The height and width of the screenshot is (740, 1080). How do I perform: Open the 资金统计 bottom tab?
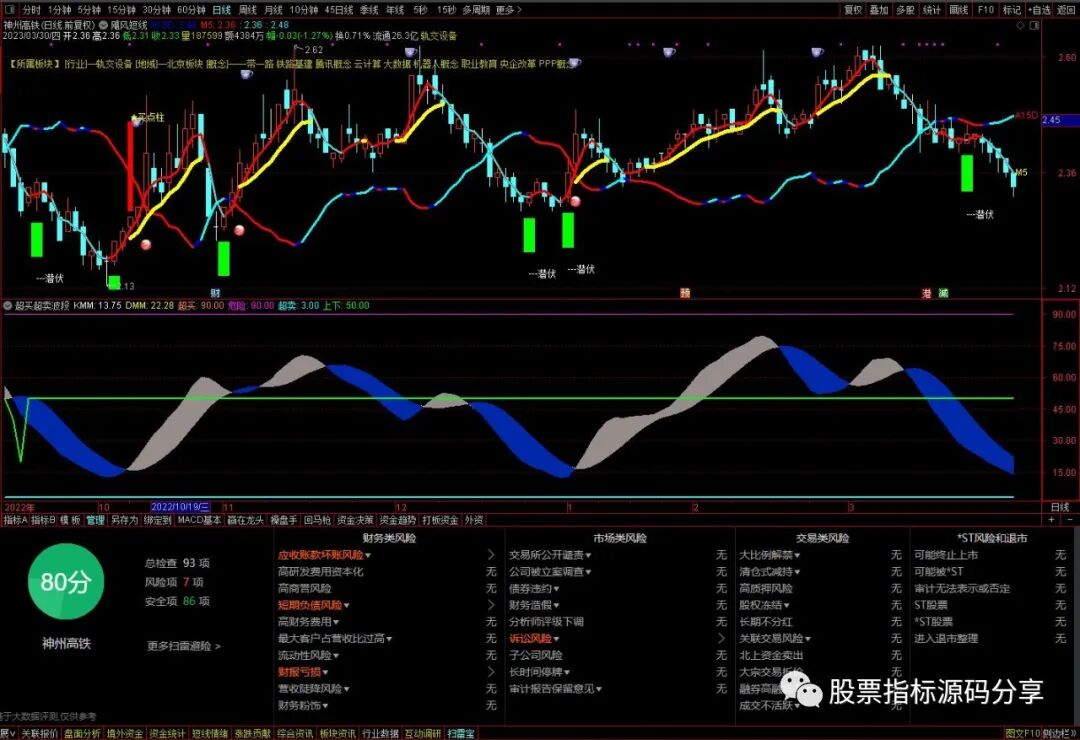click(x=167, y=734)
